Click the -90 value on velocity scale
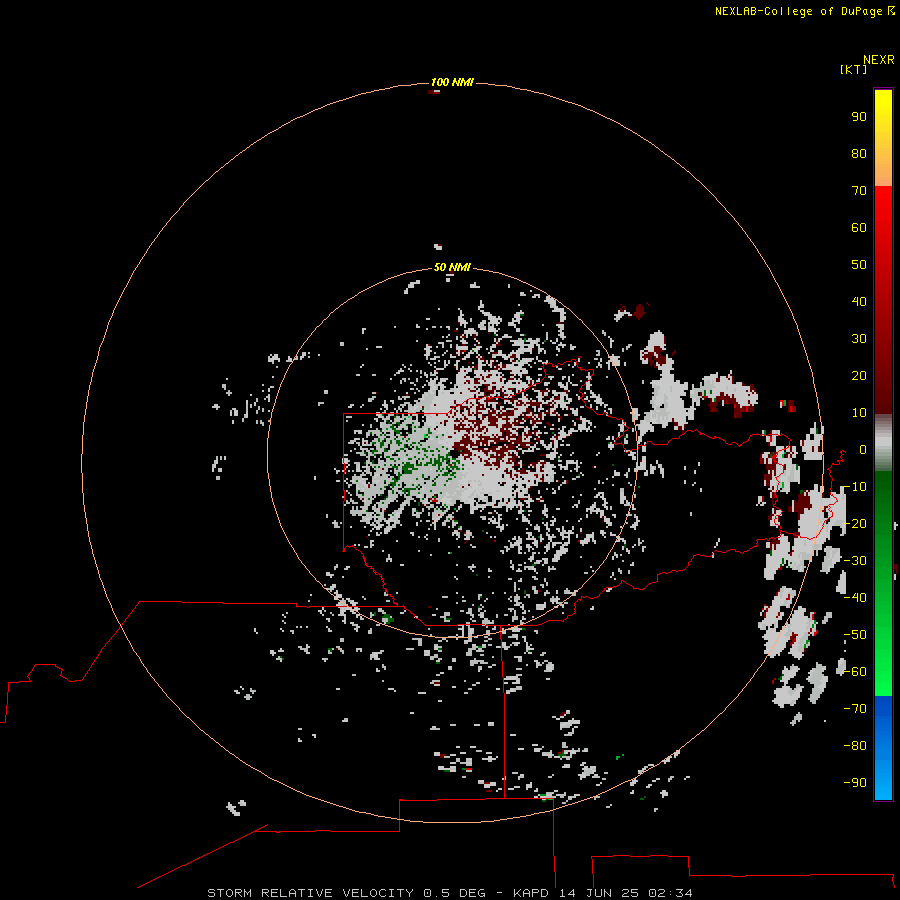Screen dimensions: 900x900 855,783
